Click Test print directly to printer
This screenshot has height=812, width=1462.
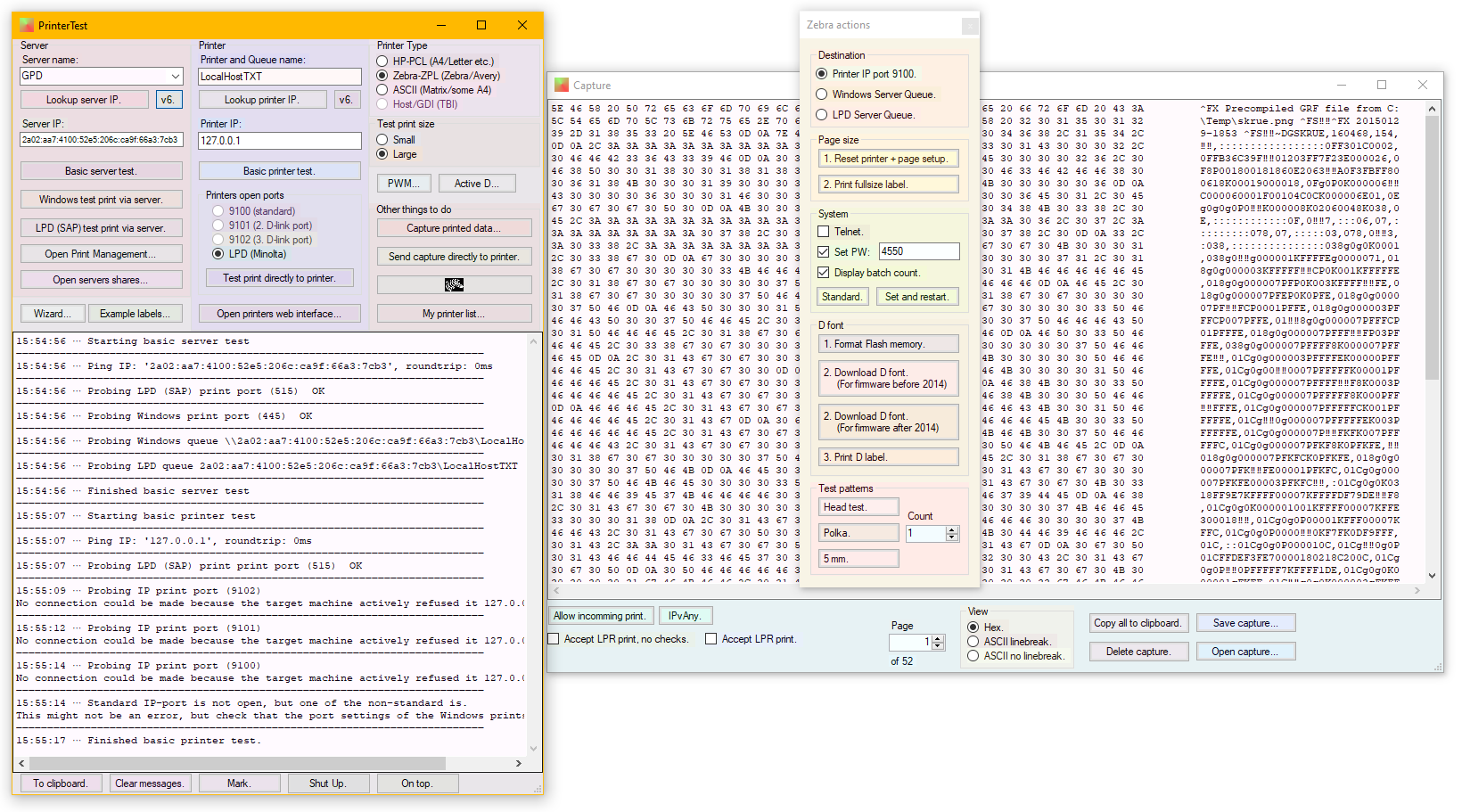280,278
